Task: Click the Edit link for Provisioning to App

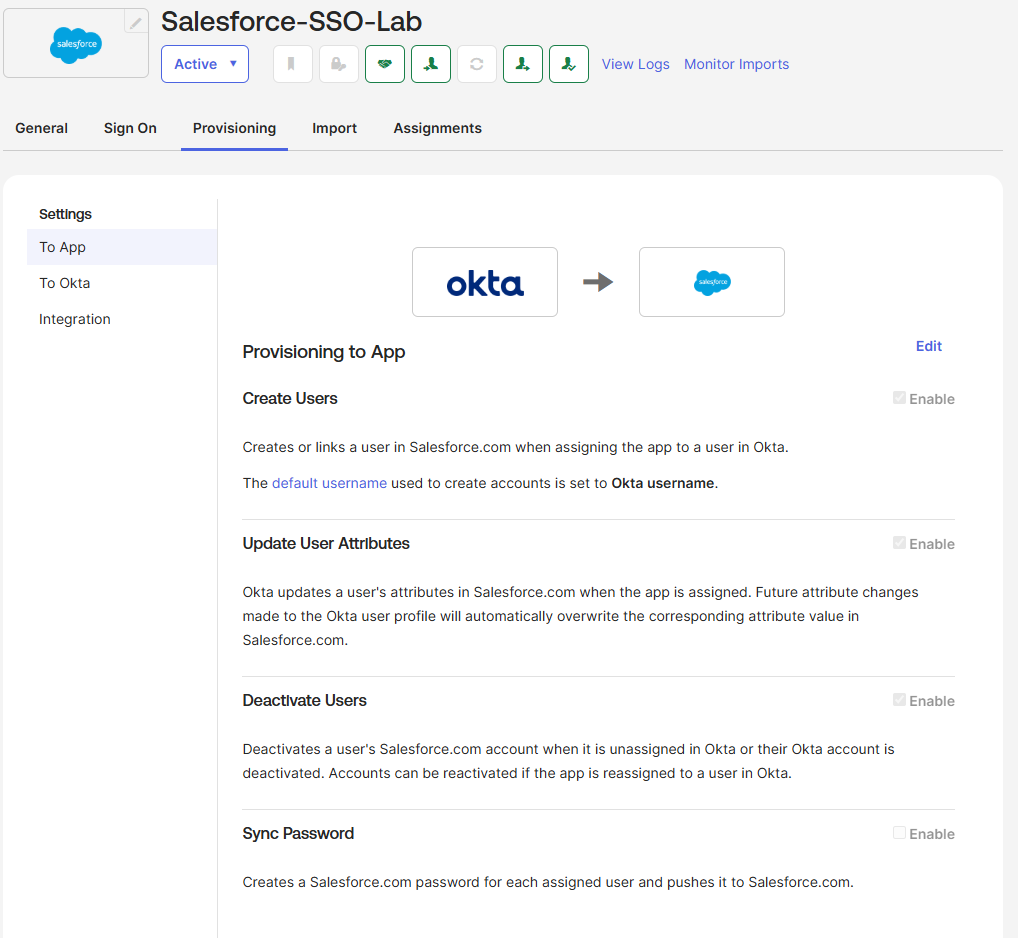Action: pyautogui.click(x=928, y=346)
